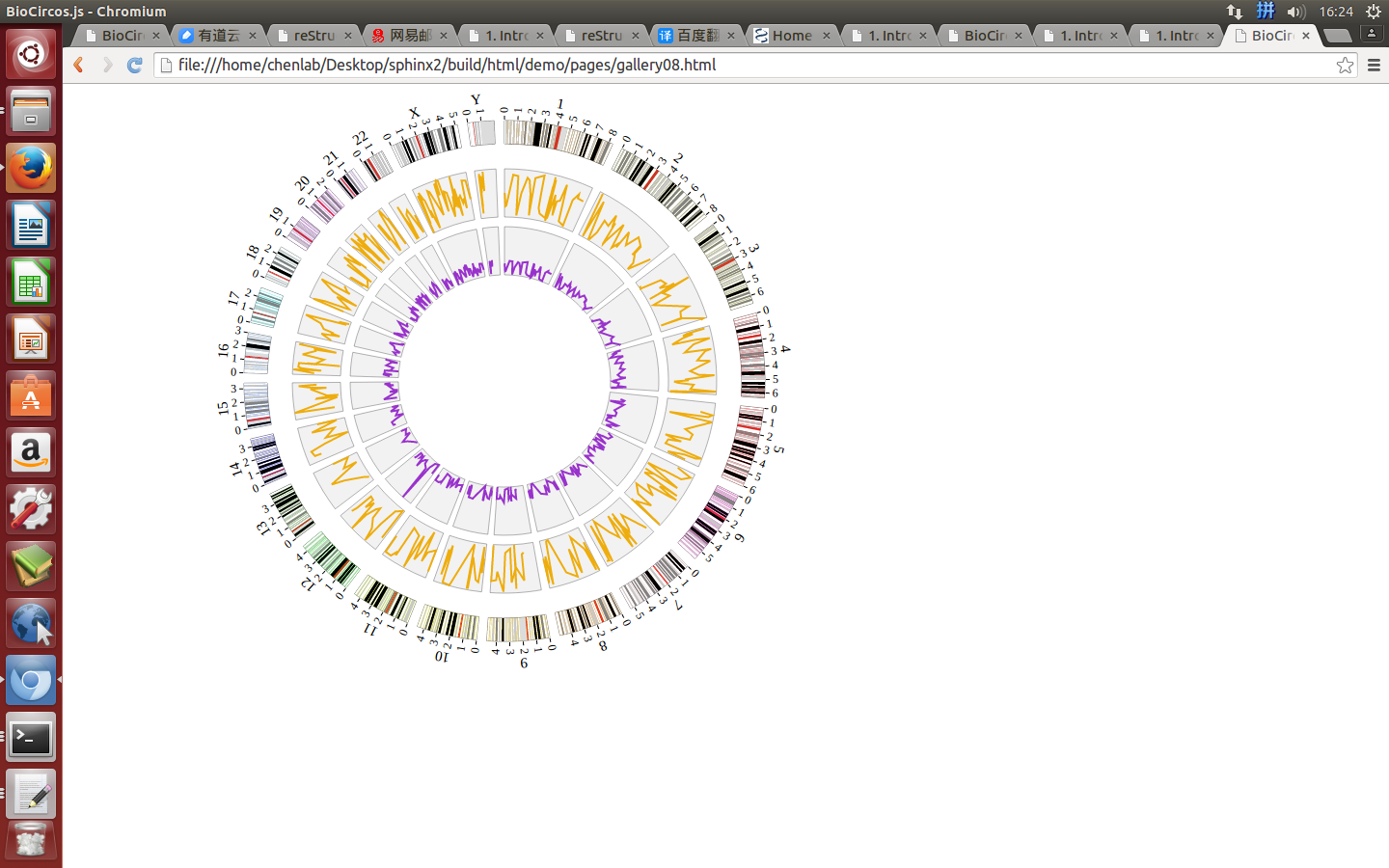Open the Trash in the launcher

point(31,843)
